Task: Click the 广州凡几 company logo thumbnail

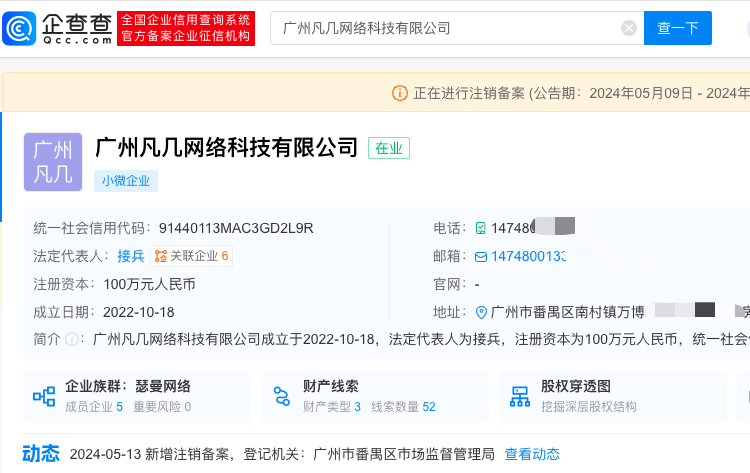Action: pos(53,162)
